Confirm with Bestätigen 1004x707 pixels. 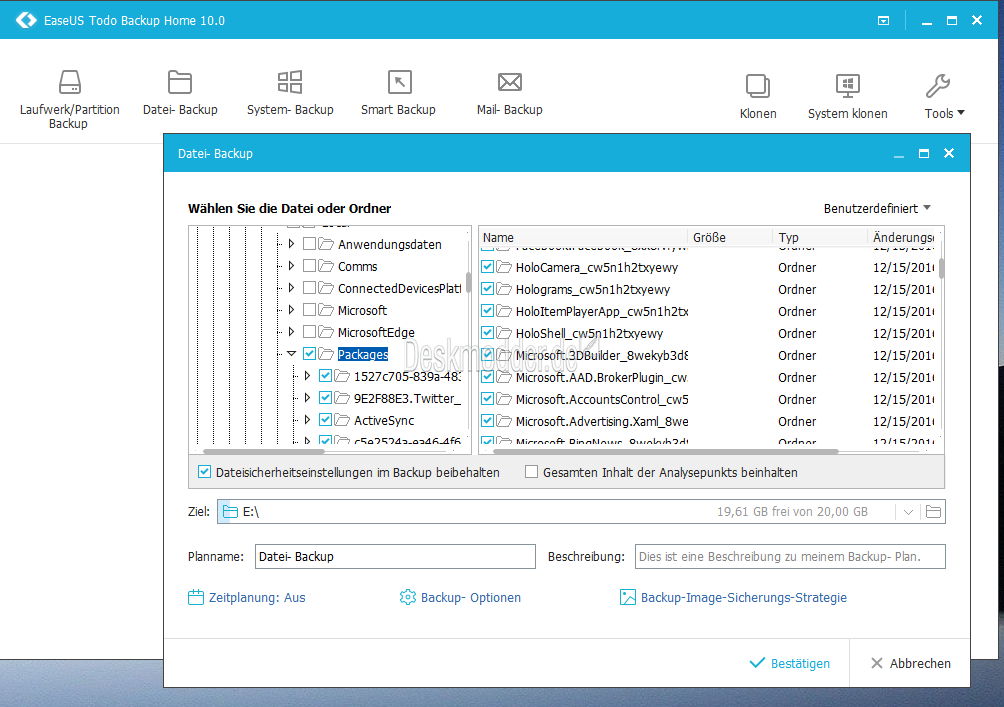[789, 663]
